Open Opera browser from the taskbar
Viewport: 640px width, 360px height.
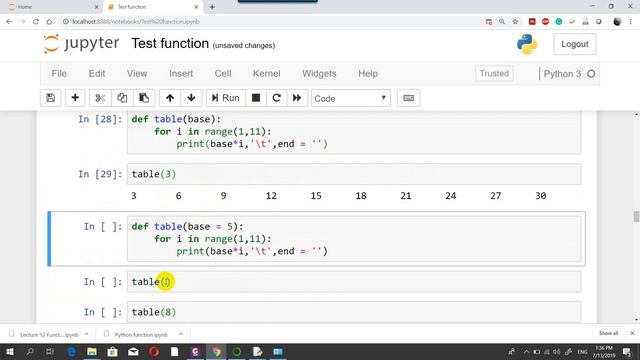point(154,352)
